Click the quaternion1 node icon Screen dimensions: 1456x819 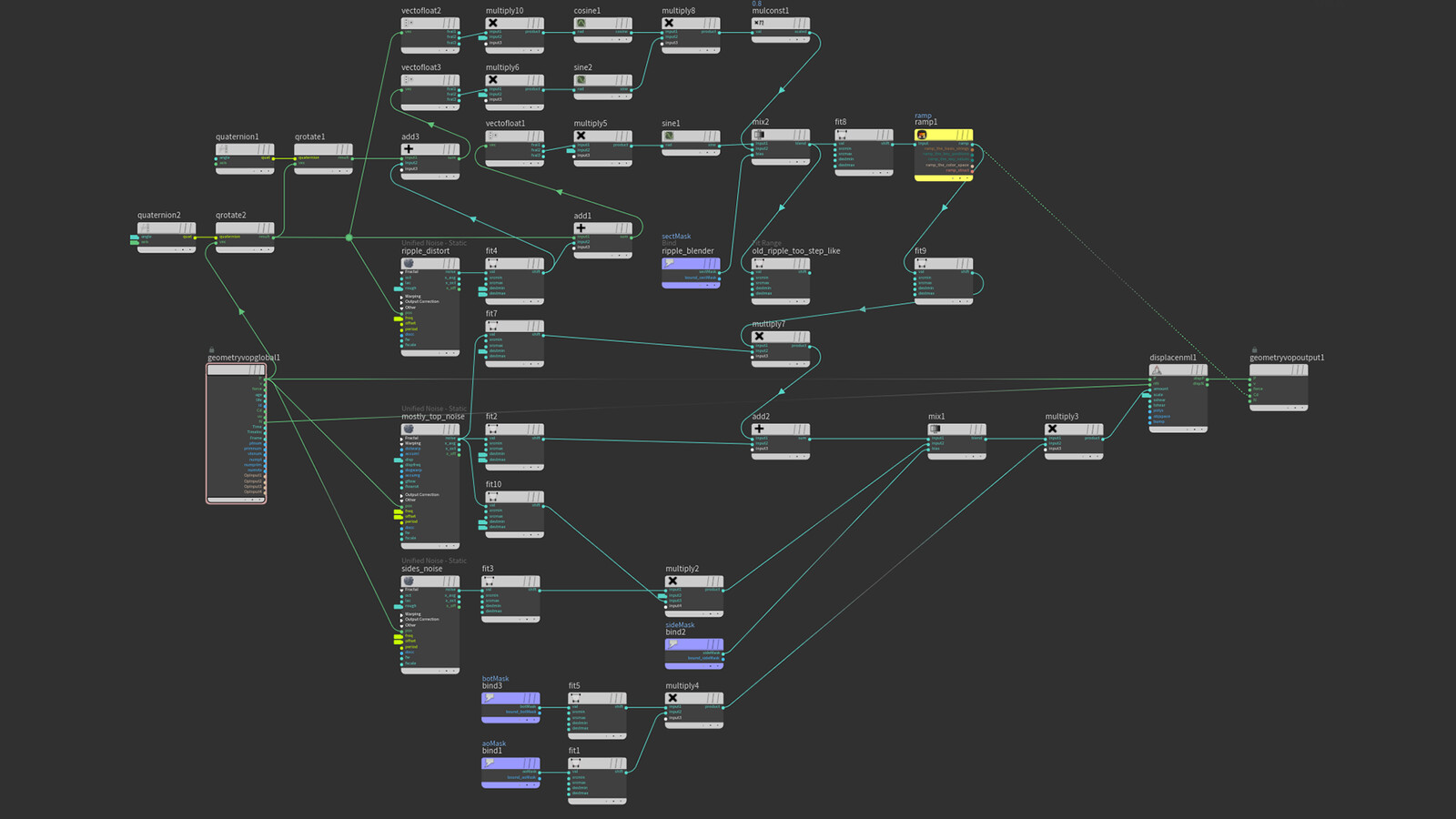coord(223,148)
